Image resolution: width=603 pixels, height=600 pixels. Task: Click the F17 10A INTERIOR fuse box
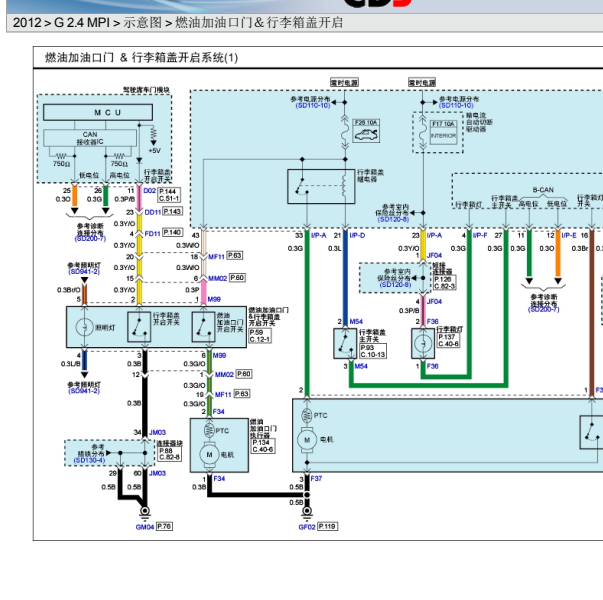coord(443,132)
